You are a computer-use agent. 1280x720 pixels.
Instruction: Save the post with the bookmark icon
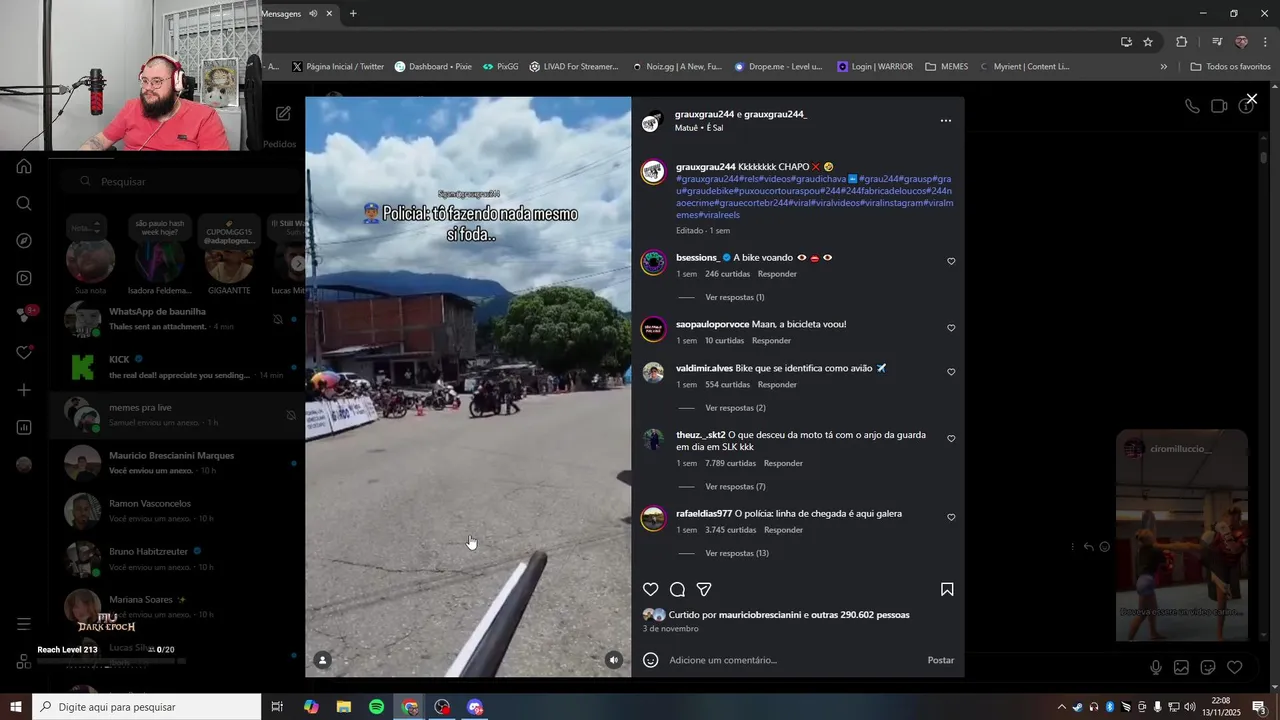point(947,590)
